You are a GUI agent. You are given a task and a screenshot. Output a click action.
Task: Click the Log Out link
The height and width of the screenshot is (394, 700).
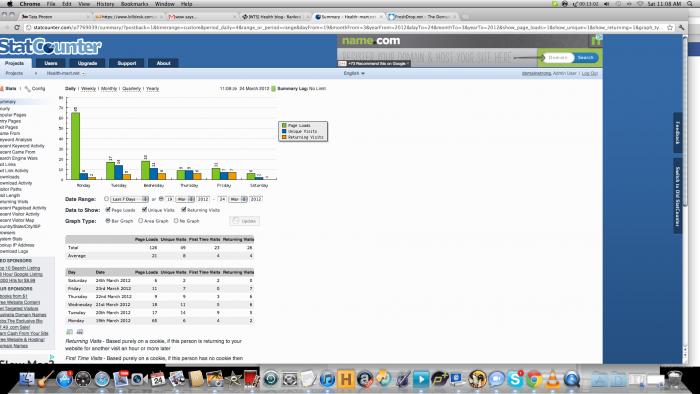(x=589, y=73)
